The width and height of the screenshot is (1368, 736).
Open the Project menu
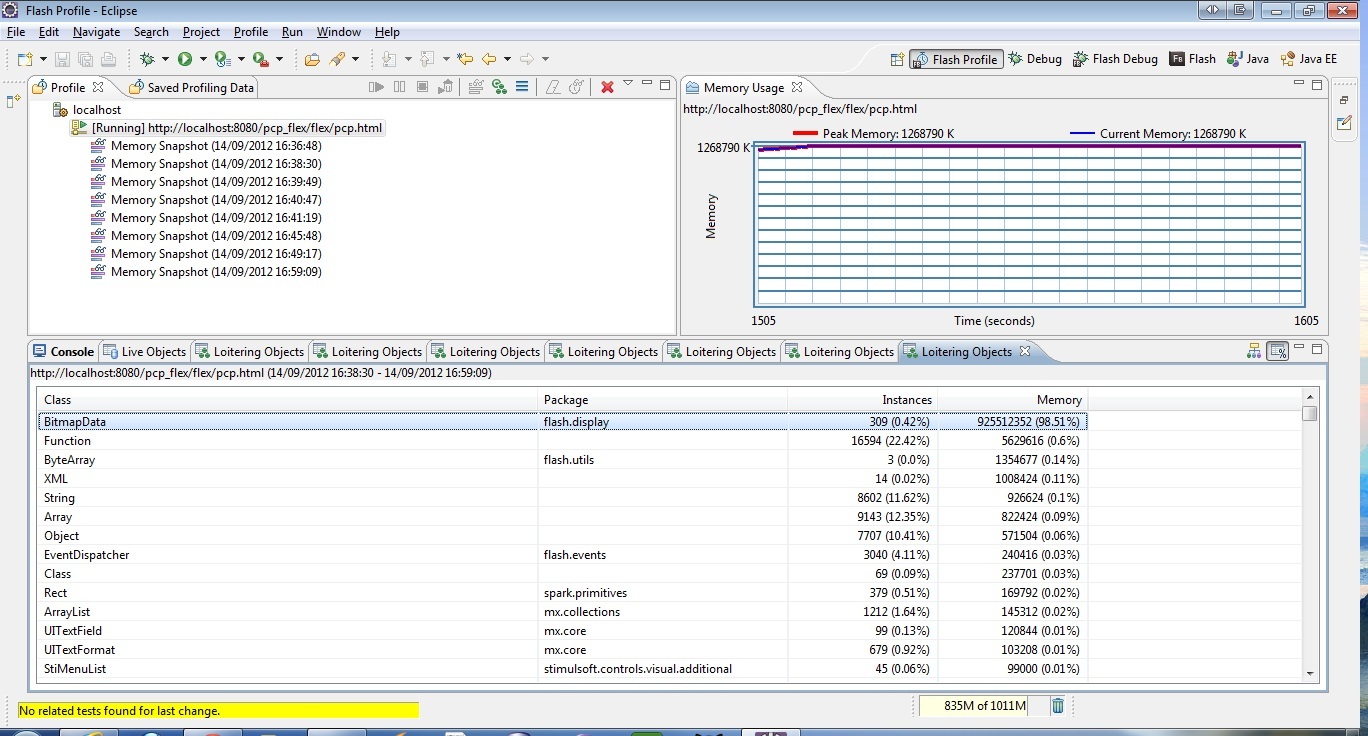pos(201,32)
